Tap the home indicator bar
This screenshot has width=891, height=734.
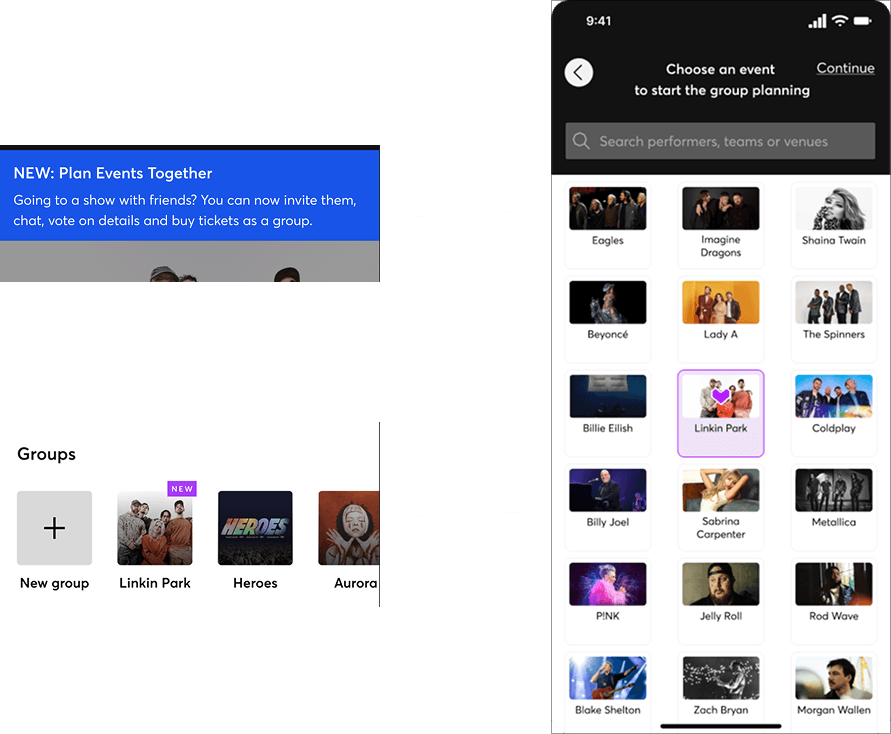pyautogui.click(x=721, y=725)
